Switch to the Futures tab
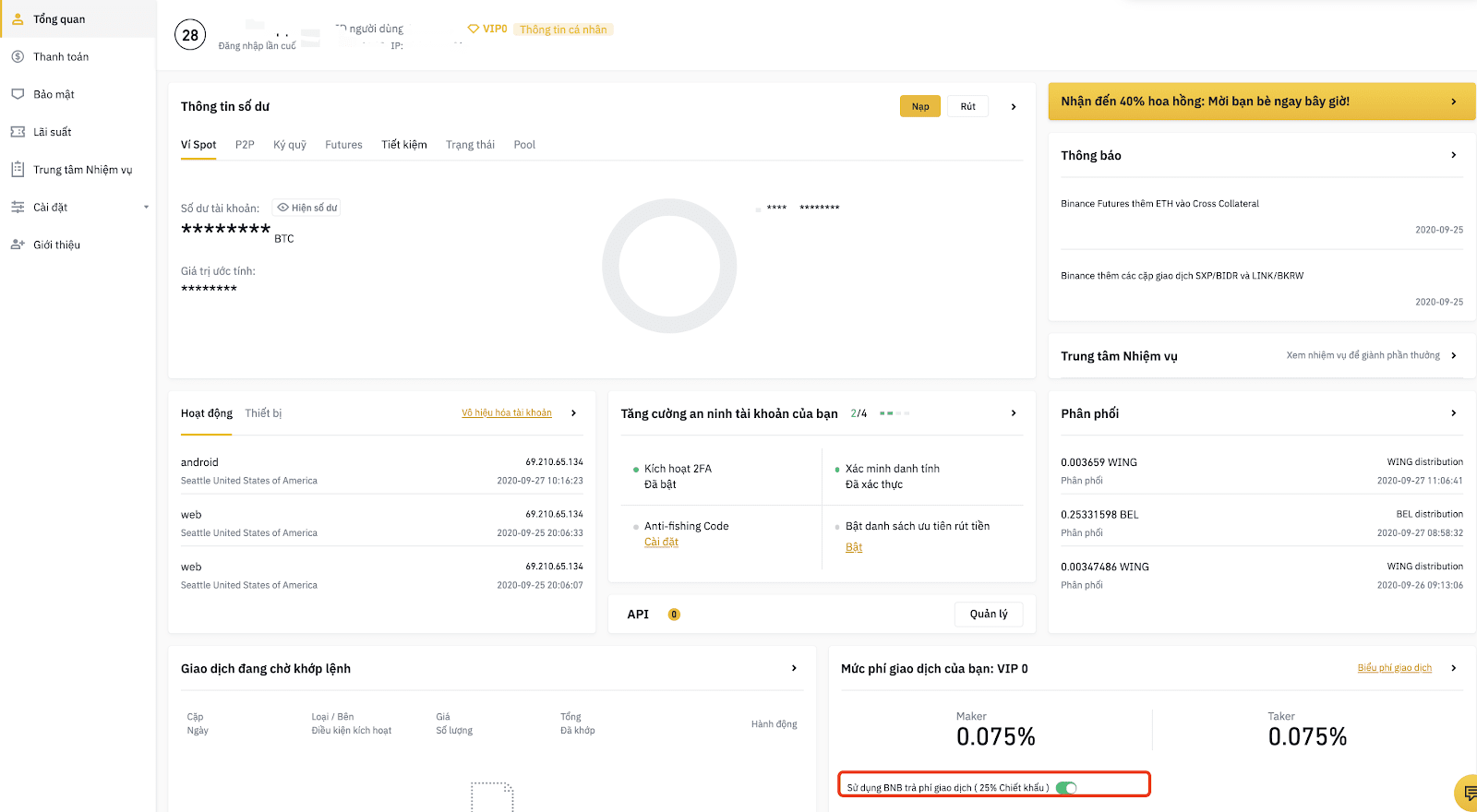This screenshot has height=812, width=1477. coord(343,145)
